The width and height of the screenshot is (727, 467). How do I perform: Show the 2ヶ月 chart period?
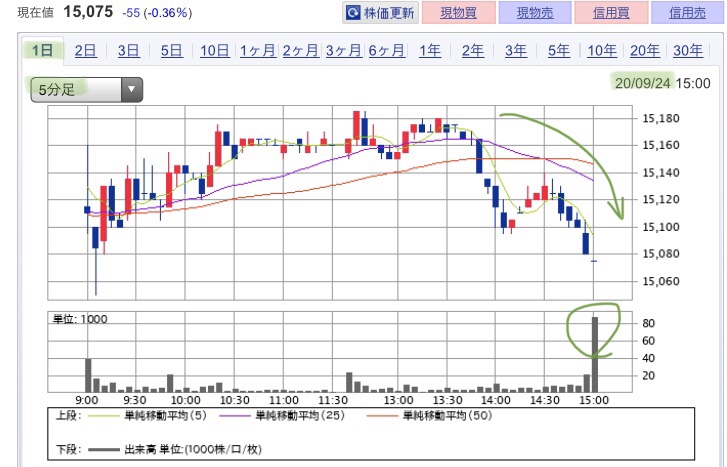[x=300, y=50]
